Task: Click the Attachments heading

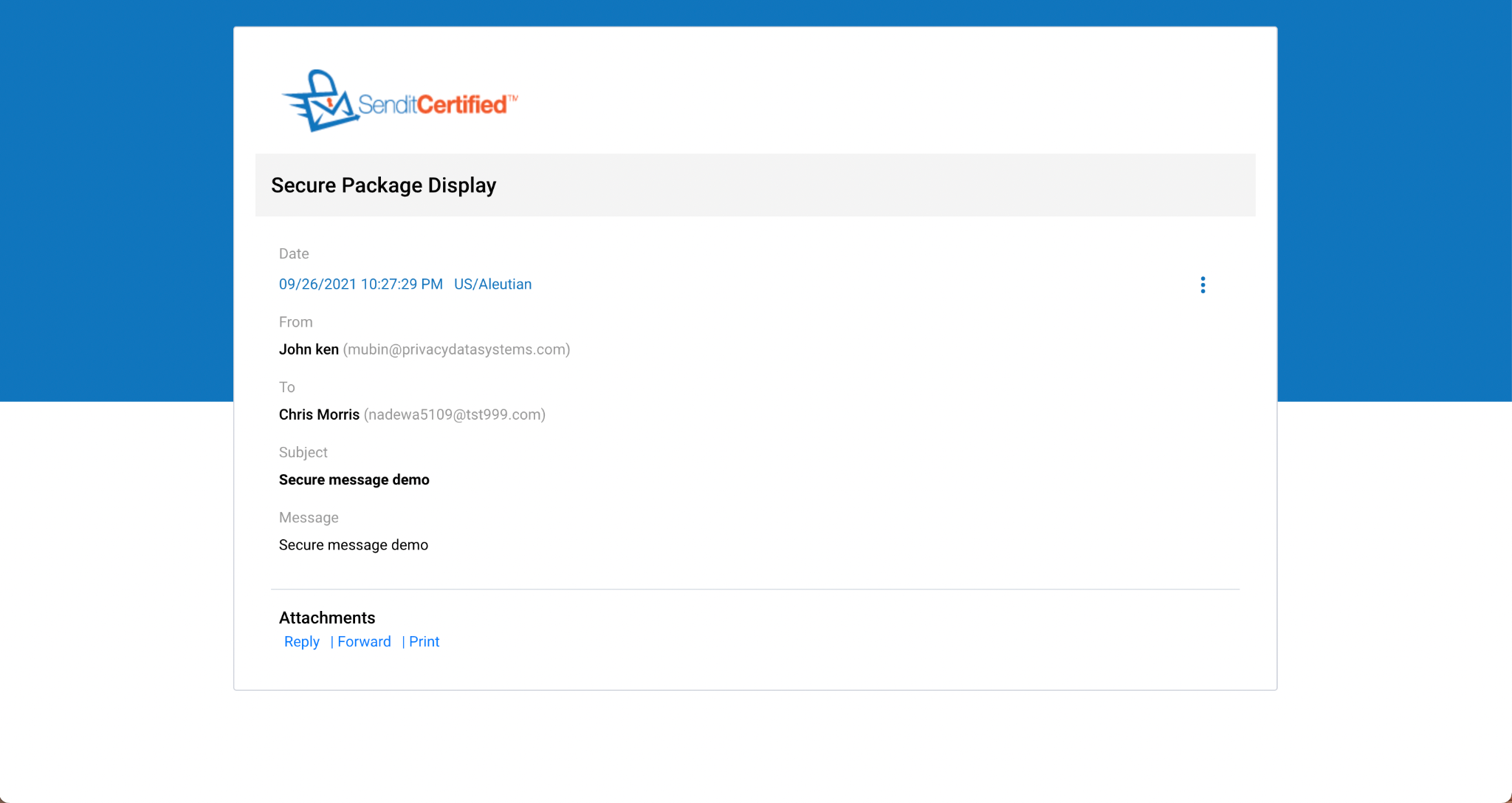Action: click(x=326, y=618)
